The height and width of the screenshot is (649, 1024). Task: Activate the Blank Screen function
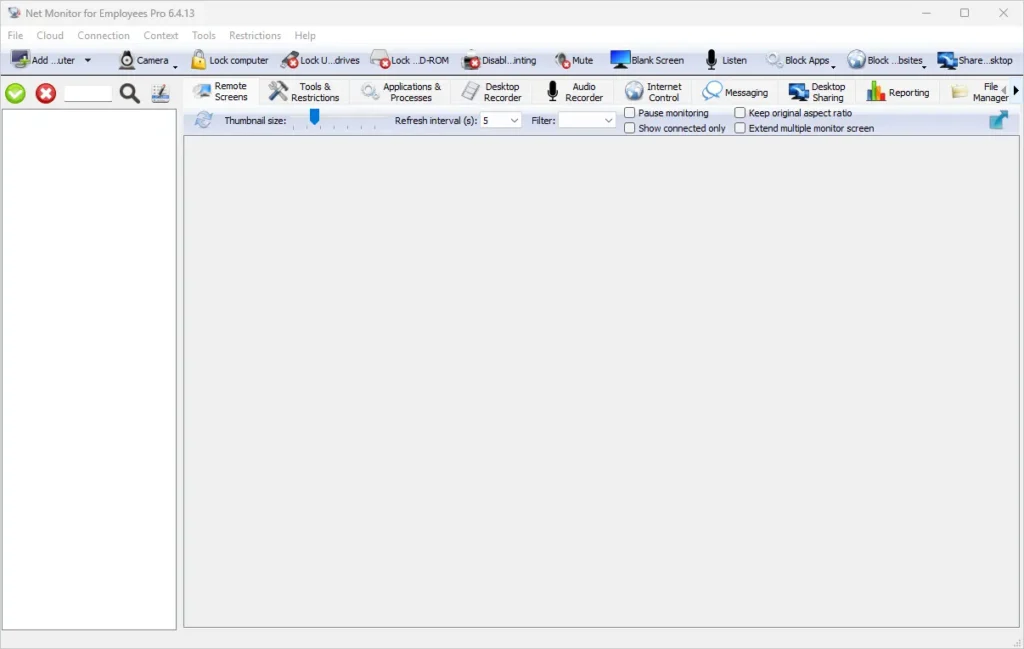[649, 59]
